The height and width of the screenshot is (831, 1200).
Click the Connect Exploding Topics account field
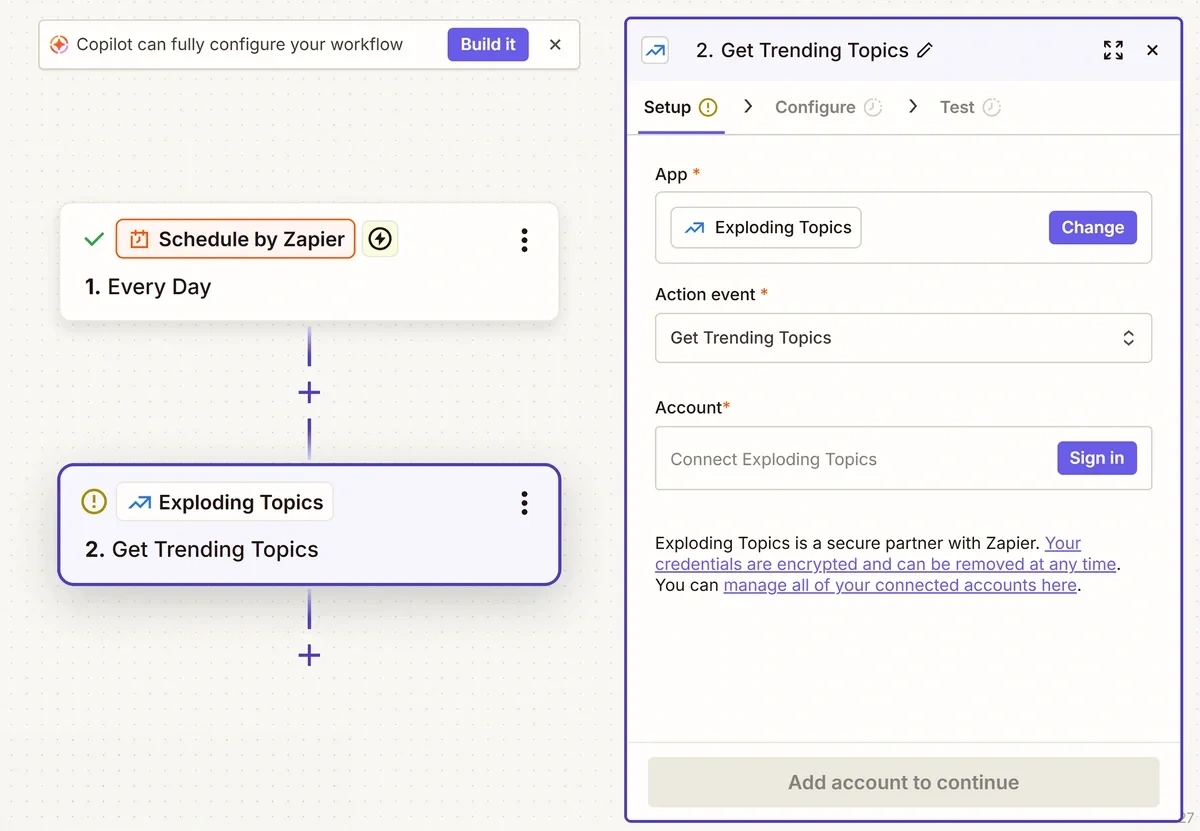903,458
